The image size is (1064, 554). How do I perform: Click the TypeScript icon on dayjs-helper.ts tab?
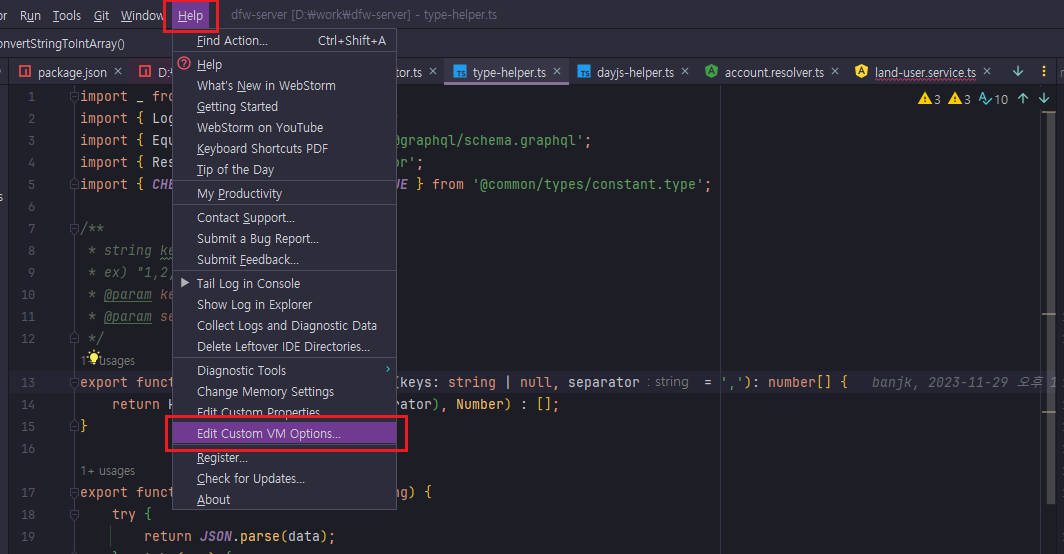coord(584,72)
